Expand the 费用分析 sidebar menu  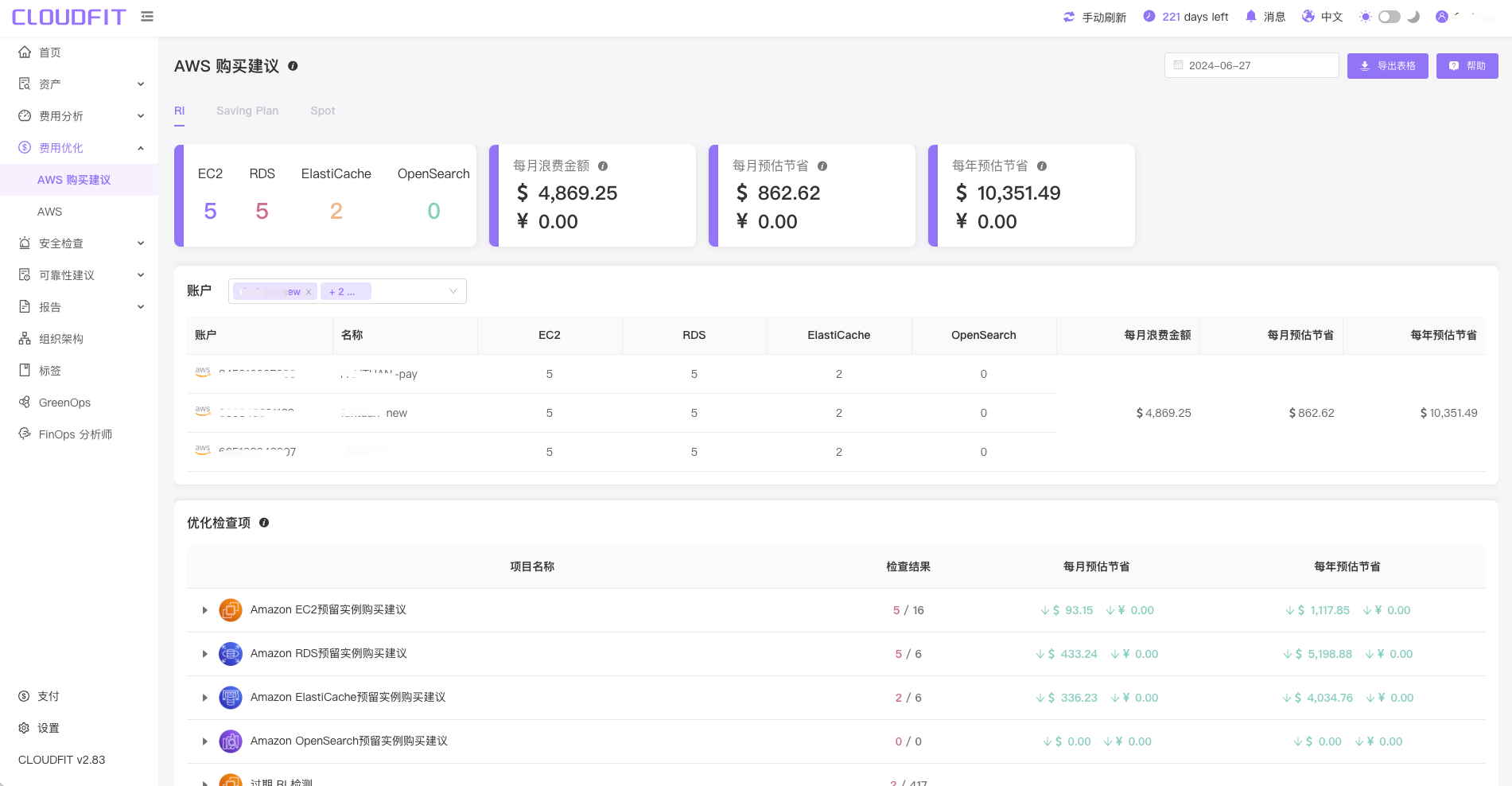[x=80, y=116]
